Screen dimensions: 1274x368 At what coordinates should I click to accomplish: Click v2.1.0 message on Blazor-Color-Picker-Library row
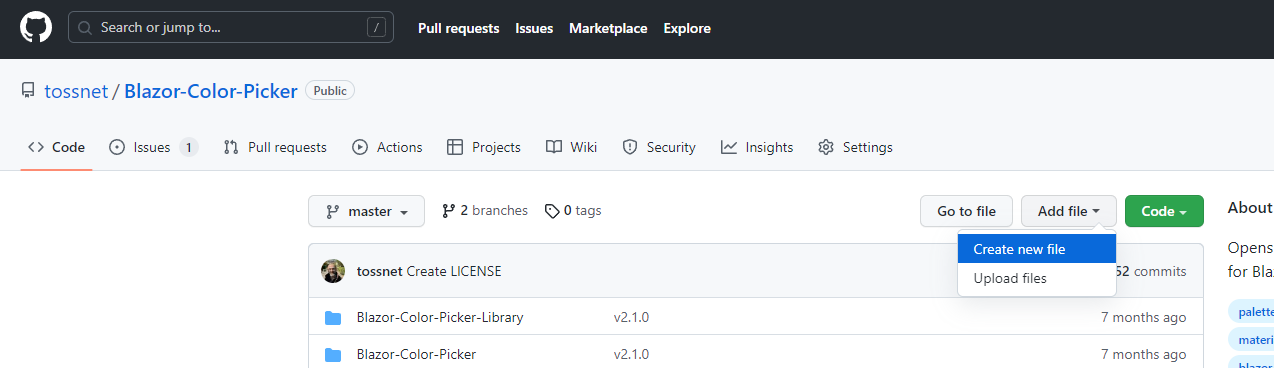pyautogui.click(x=632, y=318)
